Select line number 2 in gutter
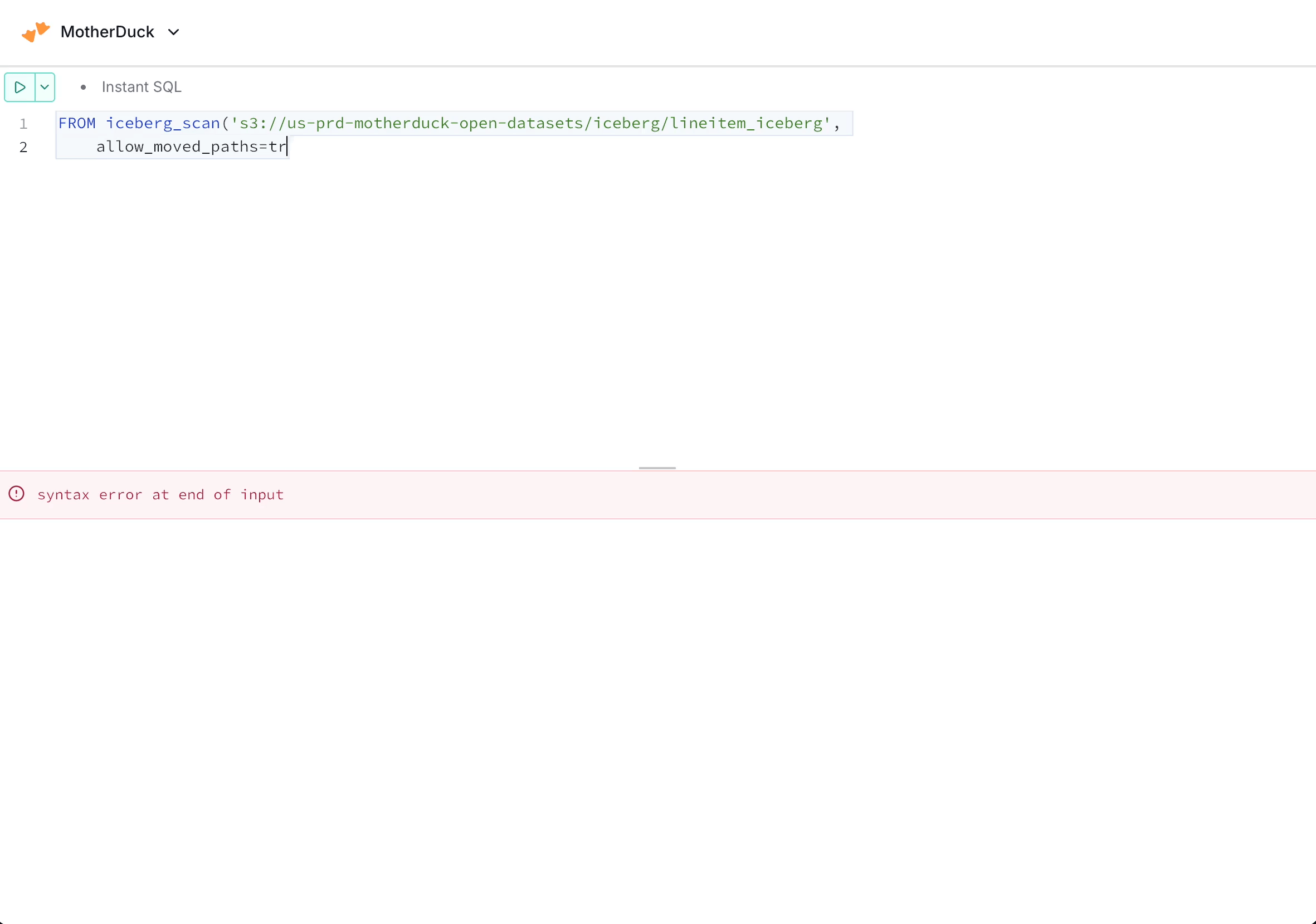The height and width of the screenshot is (924, 1316). [x=23, y=147]
